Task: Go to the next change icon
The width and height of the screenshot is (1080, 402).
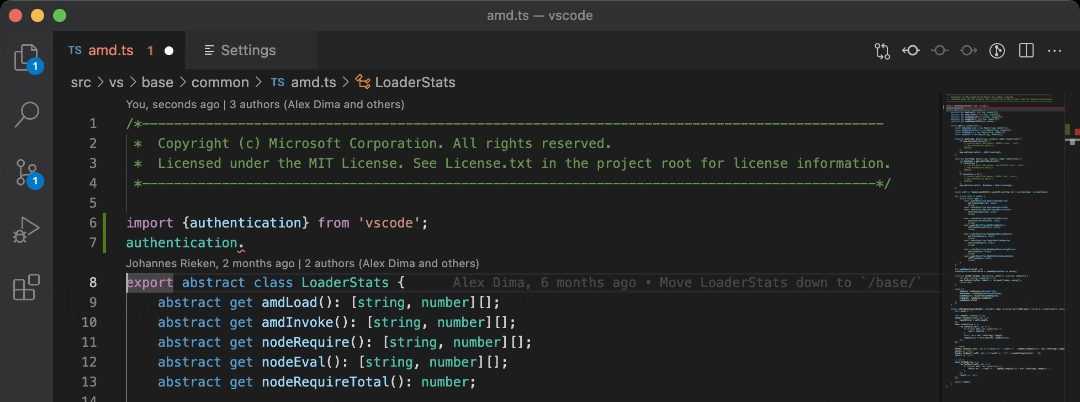Action: tap(968, 50)
